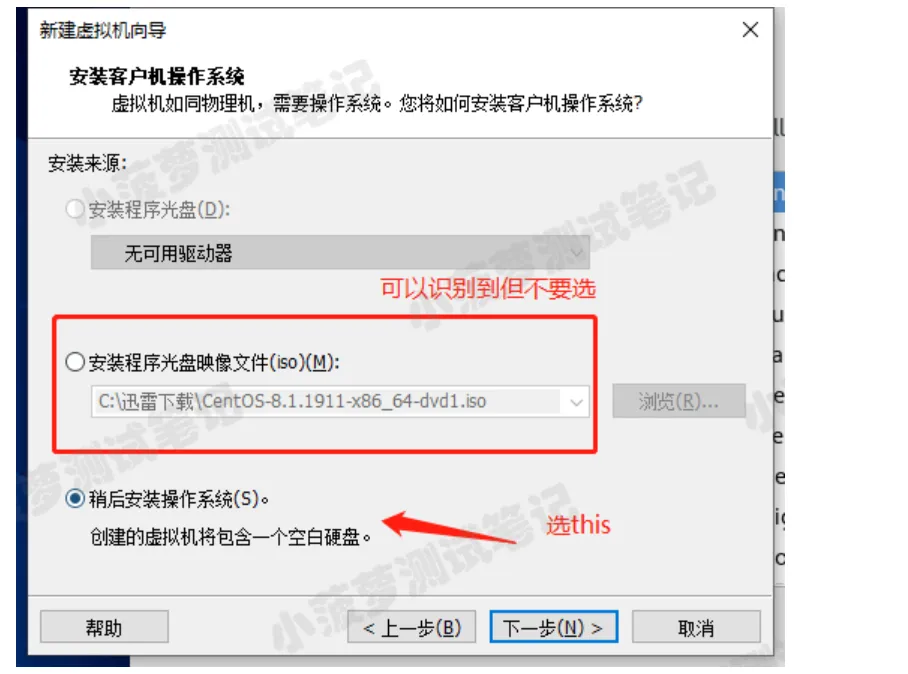Viewport: 908px width, 674px height.
Task: Click the 创建的虚拟机将包含一个空白硬盘 description text
Action: [x=230, y=537]
